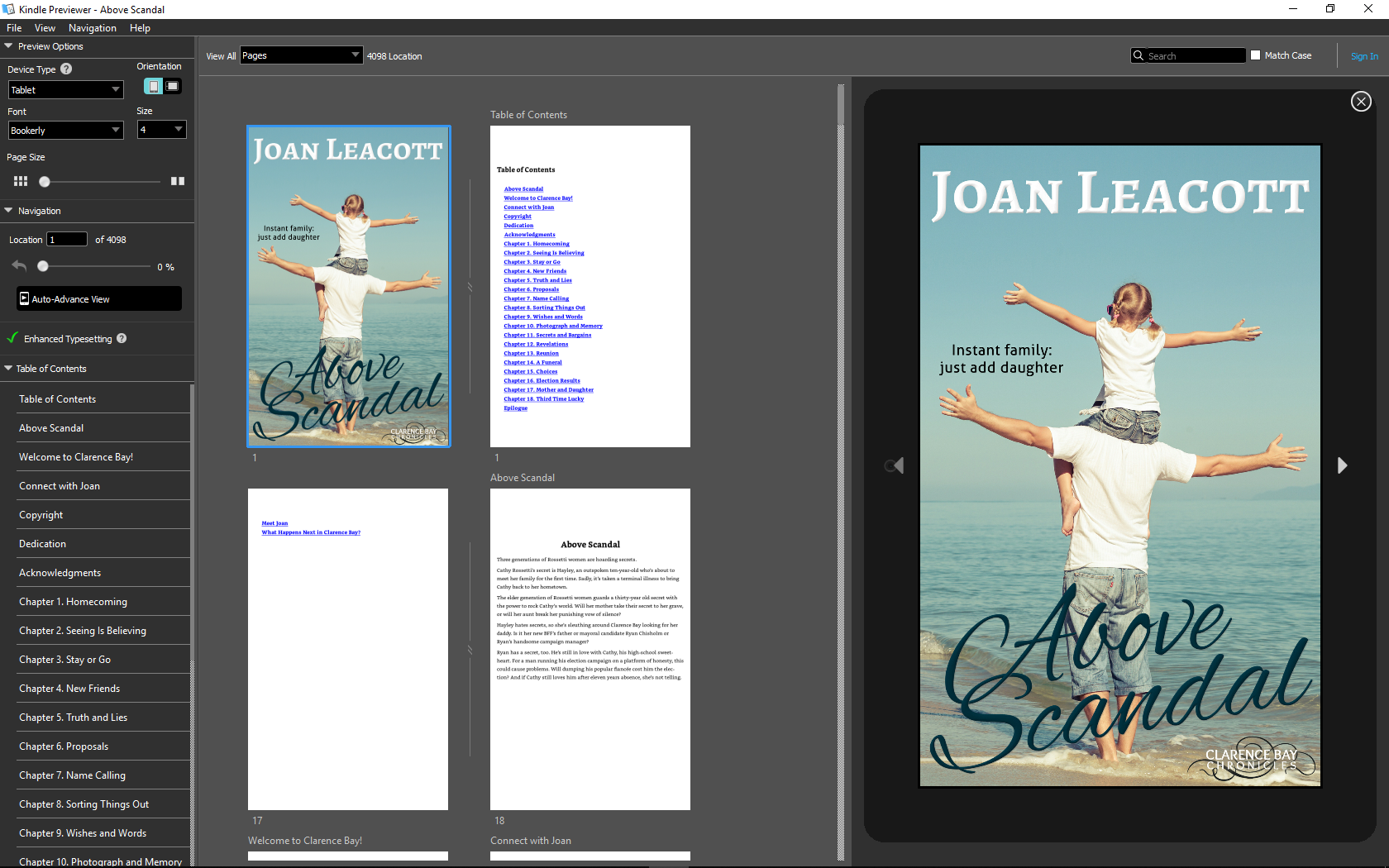Open the Navigation menu
The width and height of the screenshot is (1389, 868).
pos(92,27)
